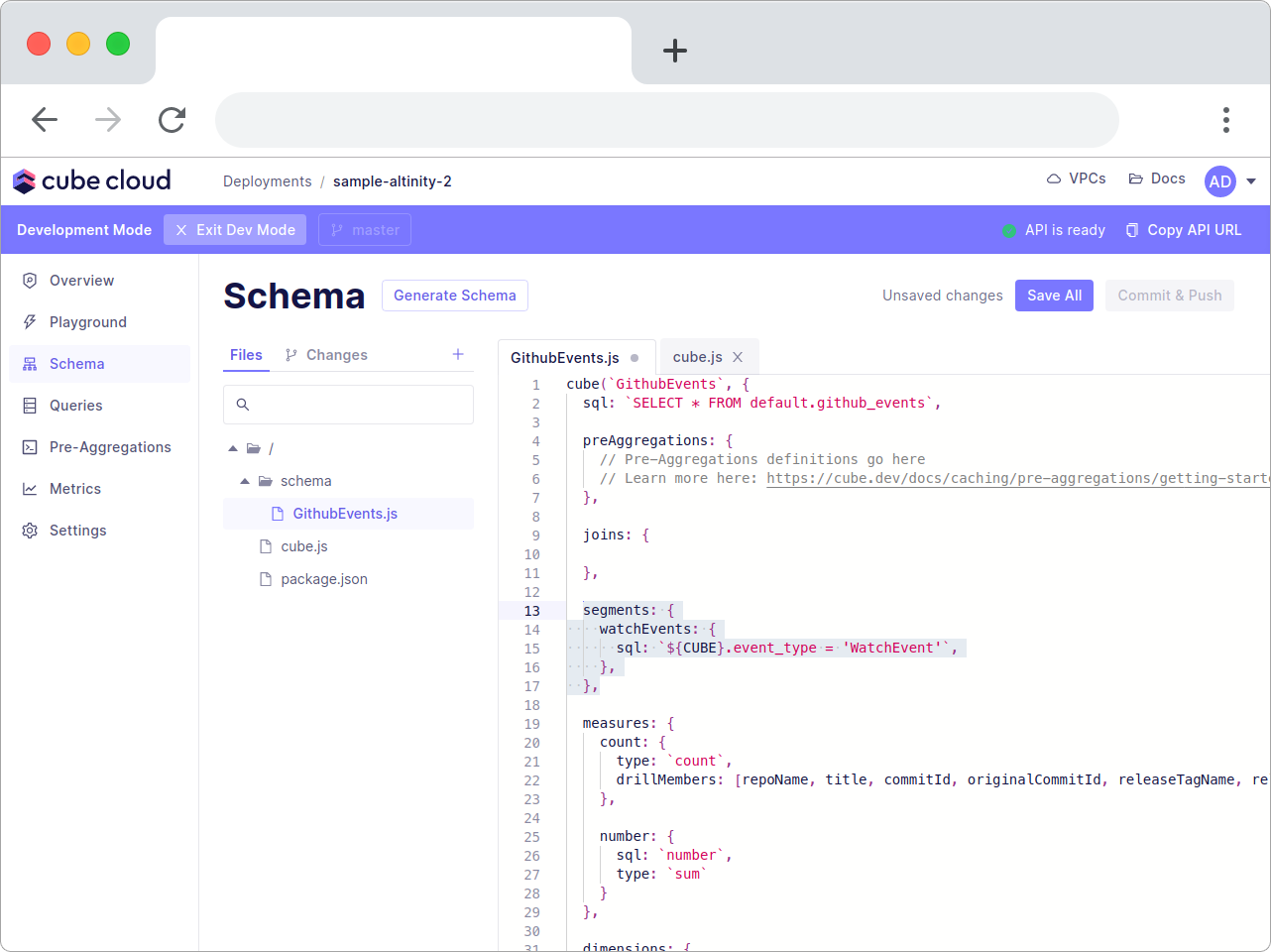Open deployment Settings
Image resolution: width=1271 pixels, height=952 pixels.
click(x=78, y=530)
